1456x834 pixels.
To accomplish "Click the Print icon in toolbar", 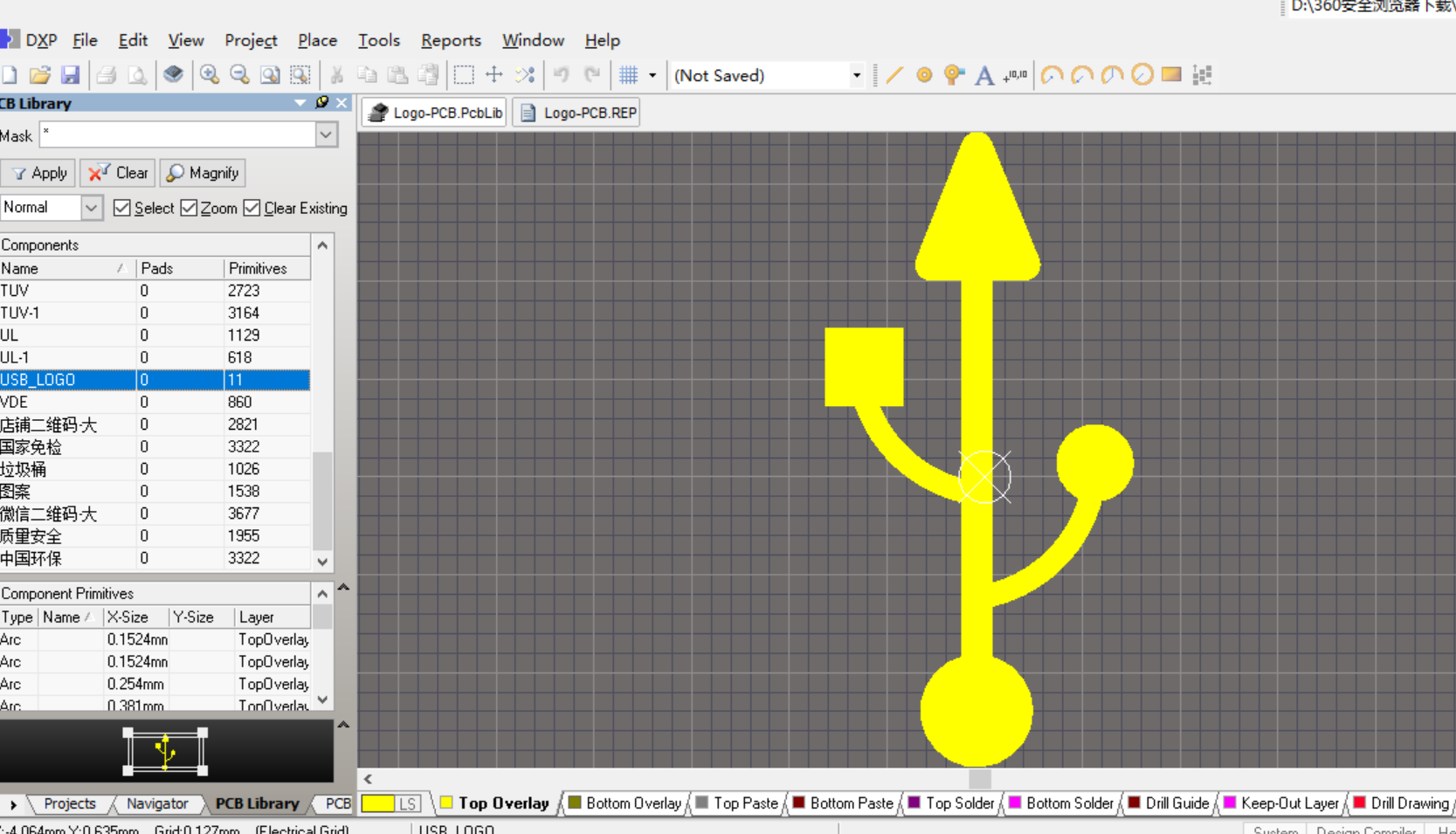I will click(x=107, y=75).
